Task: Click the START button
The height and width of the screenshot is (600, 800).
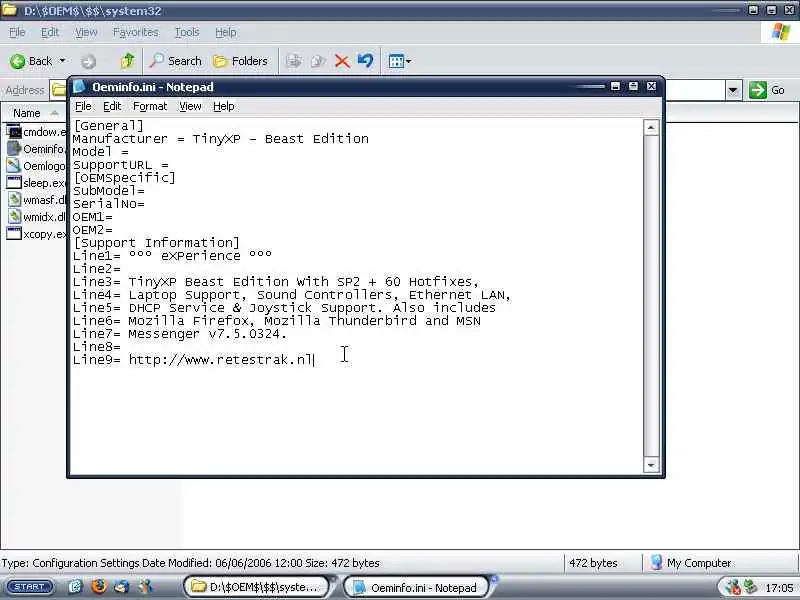Action: (30, 587)
